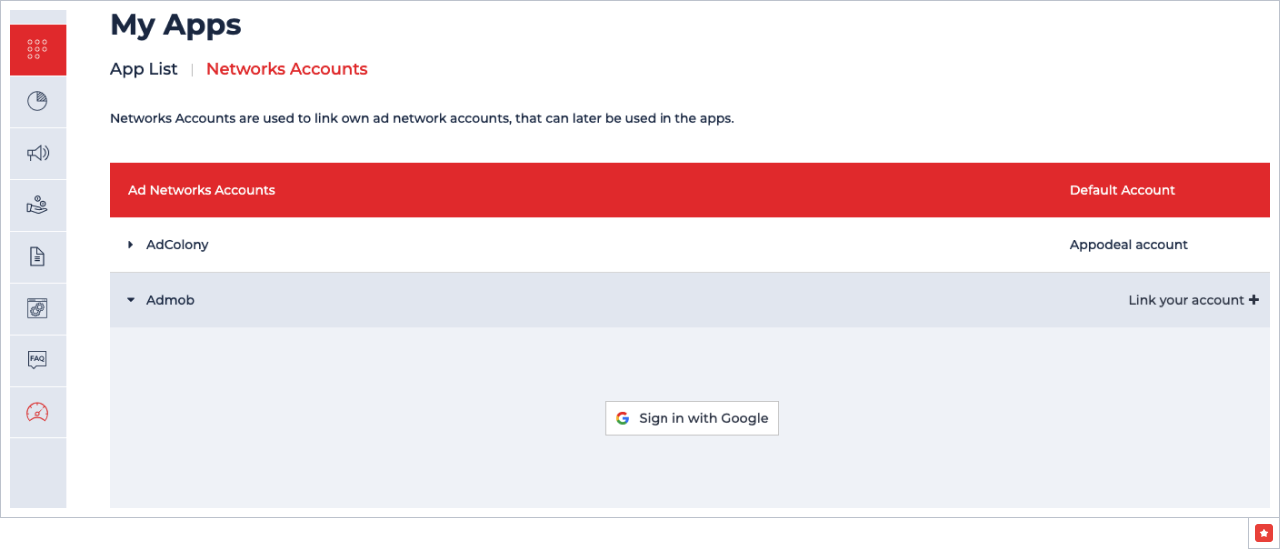The image size is (1280, 549).
Task: Click the Default Account column header
Action: (1122, 190)
